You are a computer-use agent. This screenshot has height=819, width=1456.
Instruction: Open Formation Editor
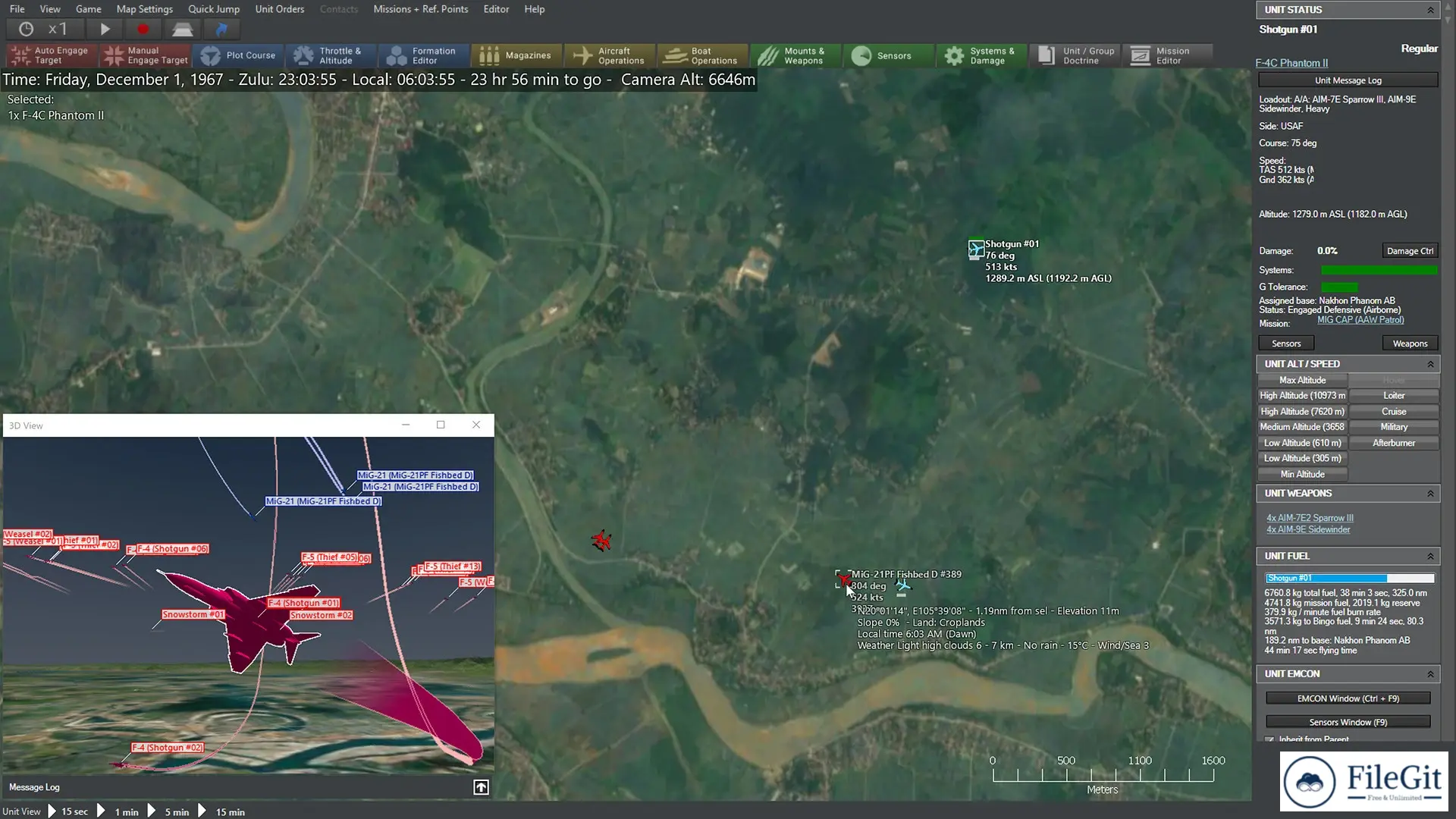click(x=425, y=55)
